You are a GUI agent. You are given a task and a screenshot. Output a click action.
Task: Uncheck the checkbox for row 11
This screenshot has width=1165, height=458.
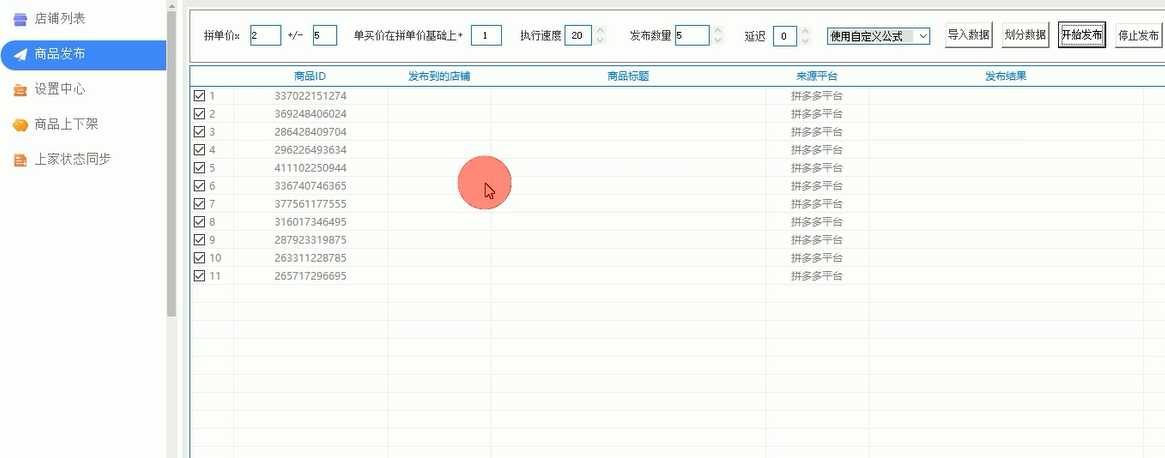[199, 276]
